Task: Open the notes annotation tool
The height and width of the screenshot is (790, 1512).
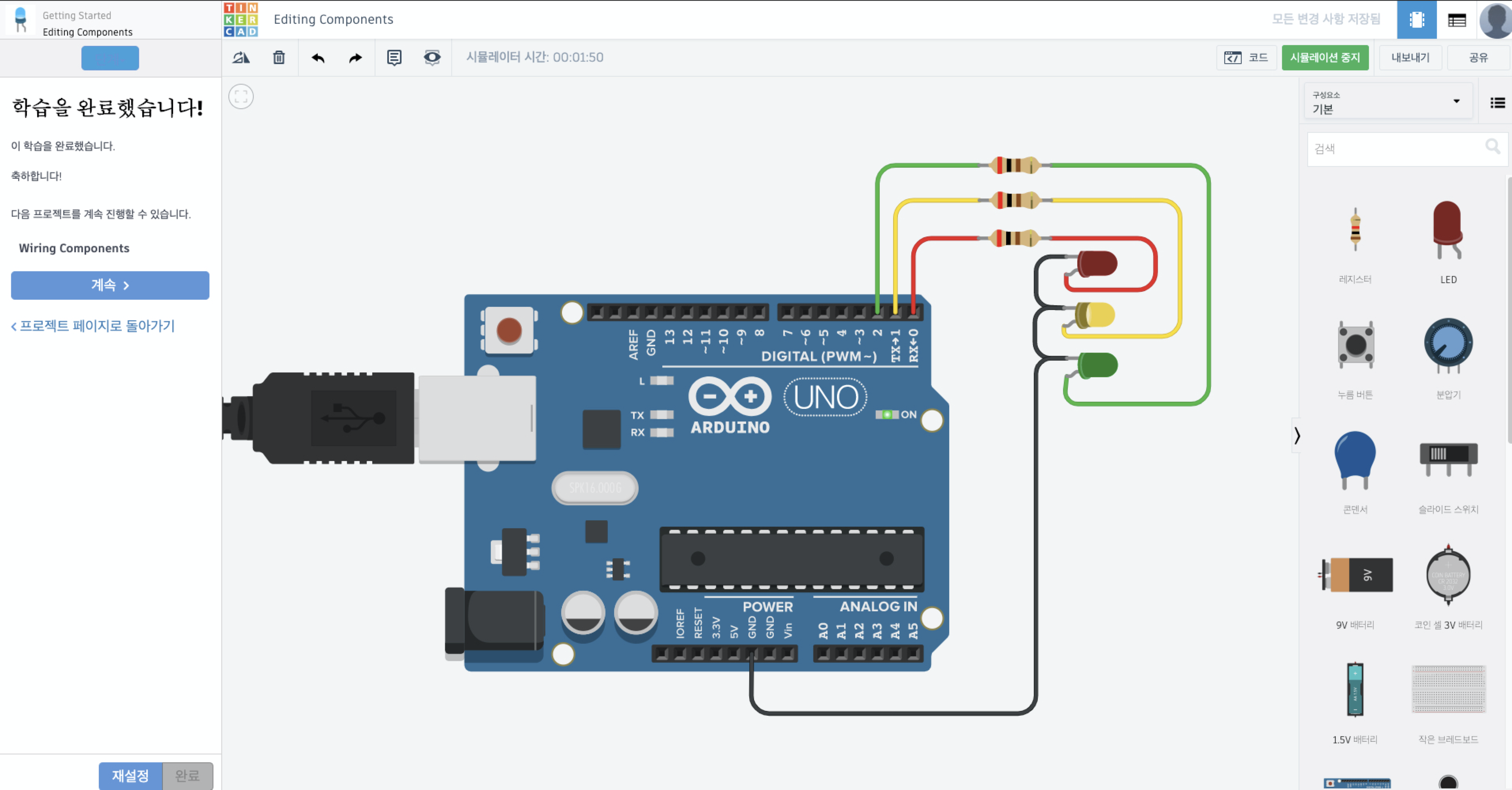Action: click(394, 58)
